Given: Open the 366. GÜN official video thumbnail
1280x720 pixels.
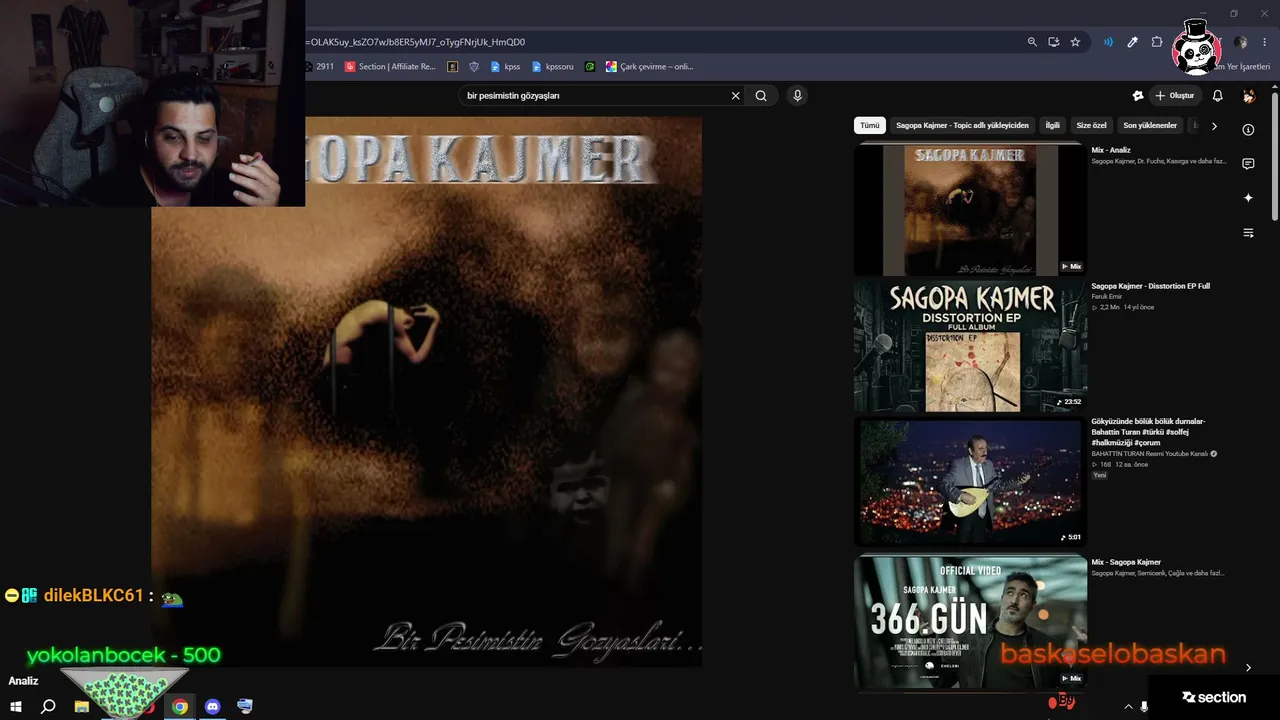Looking at the screenshot, I should (x=970, y=621).
